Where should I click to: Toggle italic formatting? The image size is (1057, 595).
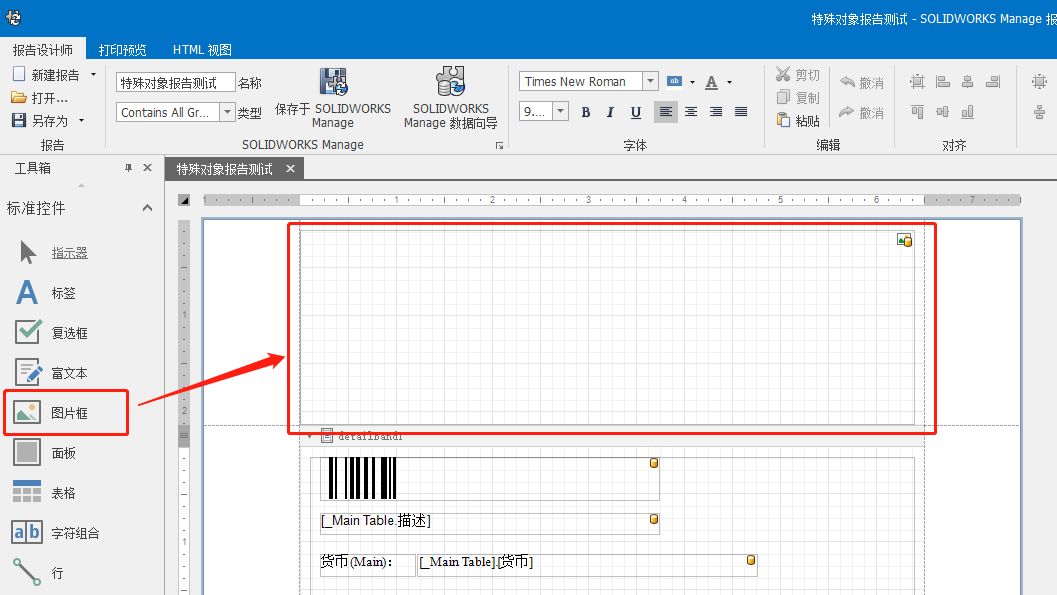pyautogui.click(x=611, y=112)
